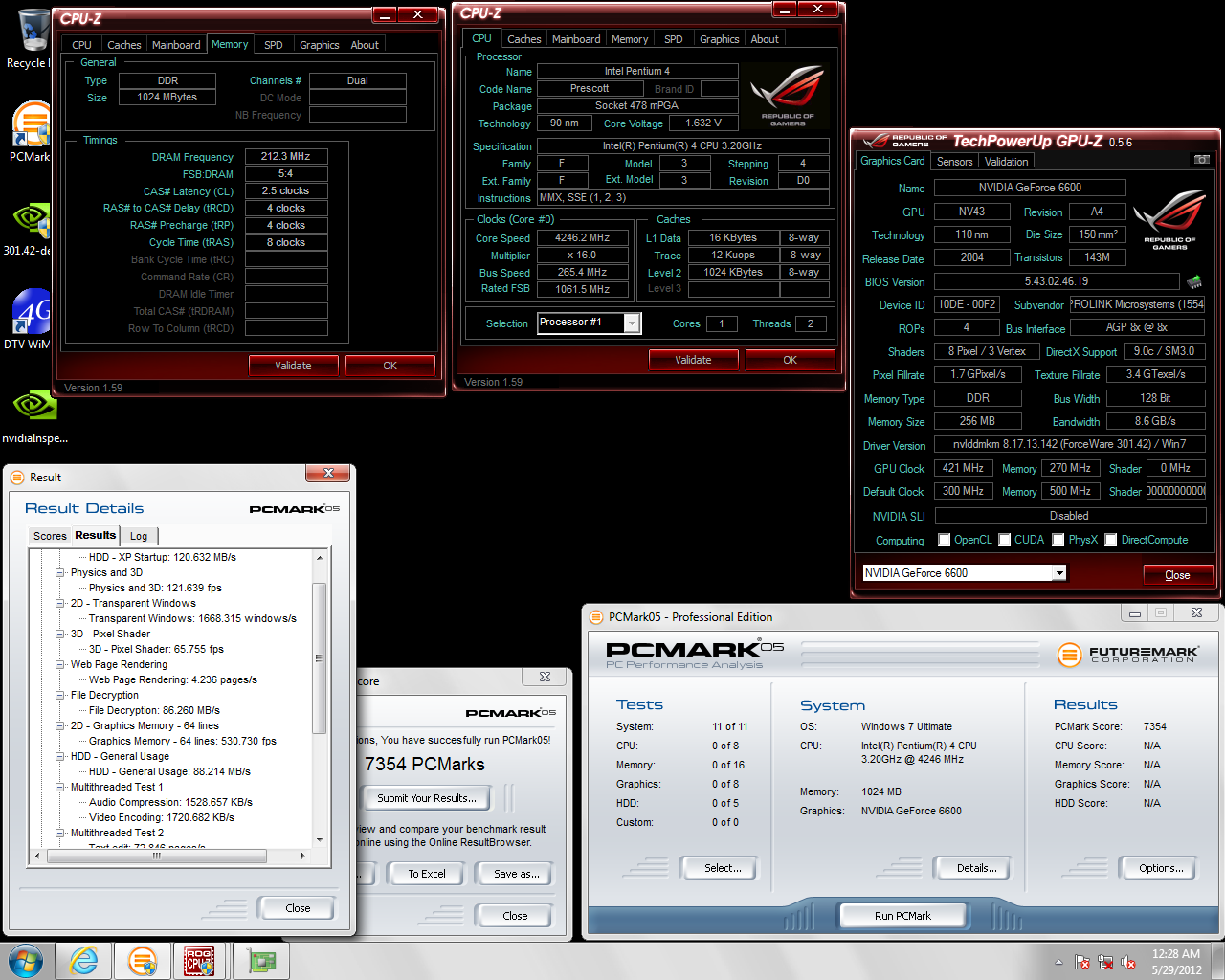Click the Close button in GPU-Z
This screenshot has height=980, width=1225.
pos(1177,575)
